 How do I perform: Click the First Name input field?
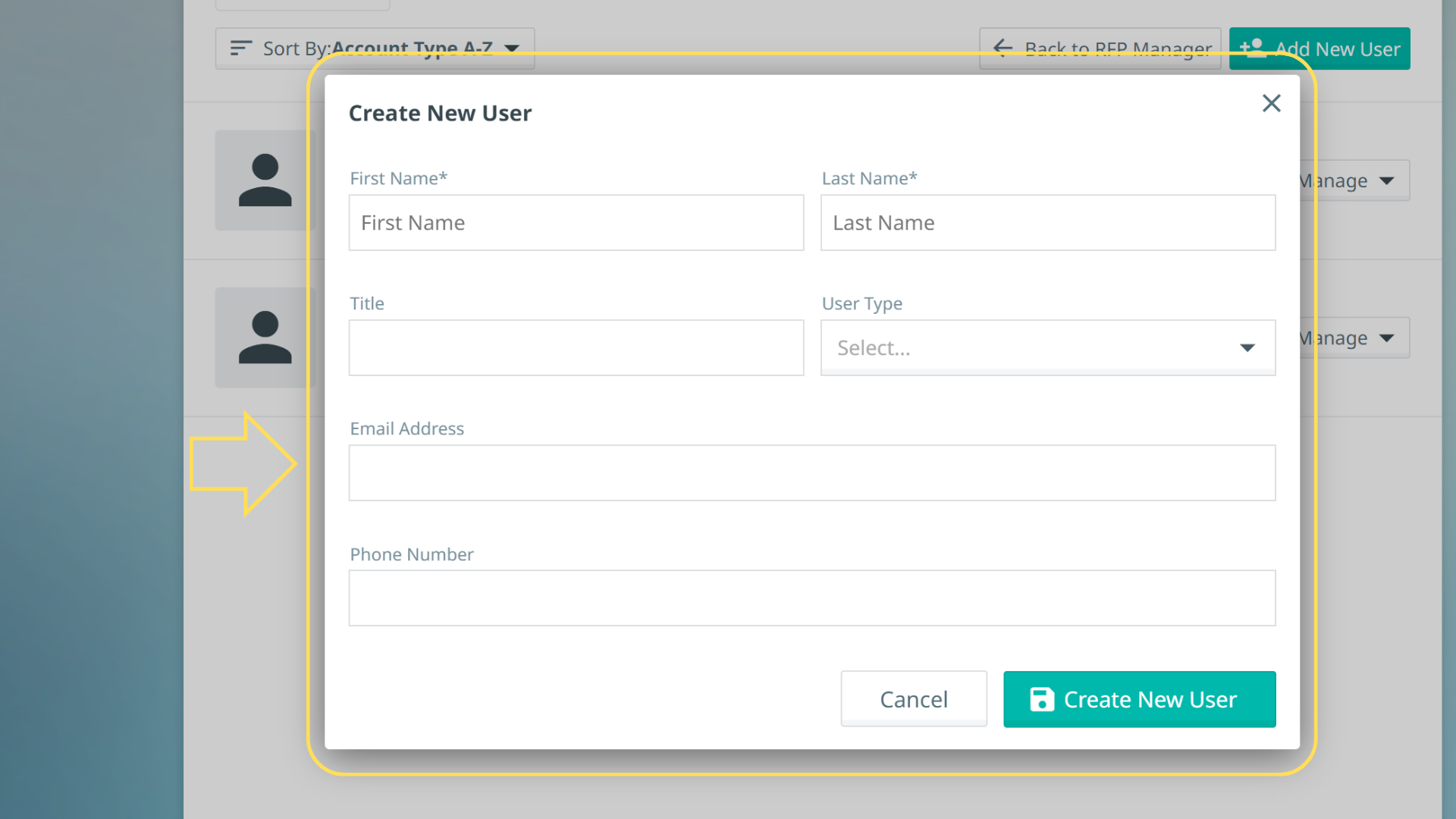coord(576,223)
